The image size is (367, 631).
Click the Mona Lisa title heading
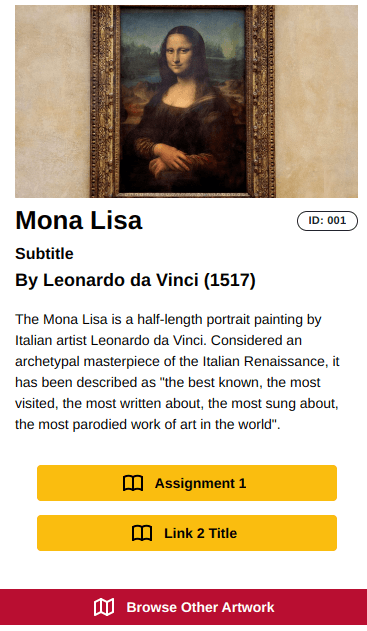coord(79,220)
